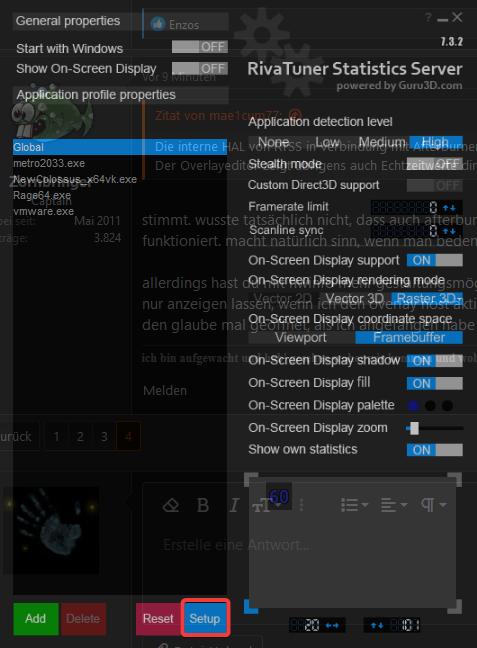The image size is (477, 648).
Task: Toggle Show On-Screen Display switch
Action: 200,68
